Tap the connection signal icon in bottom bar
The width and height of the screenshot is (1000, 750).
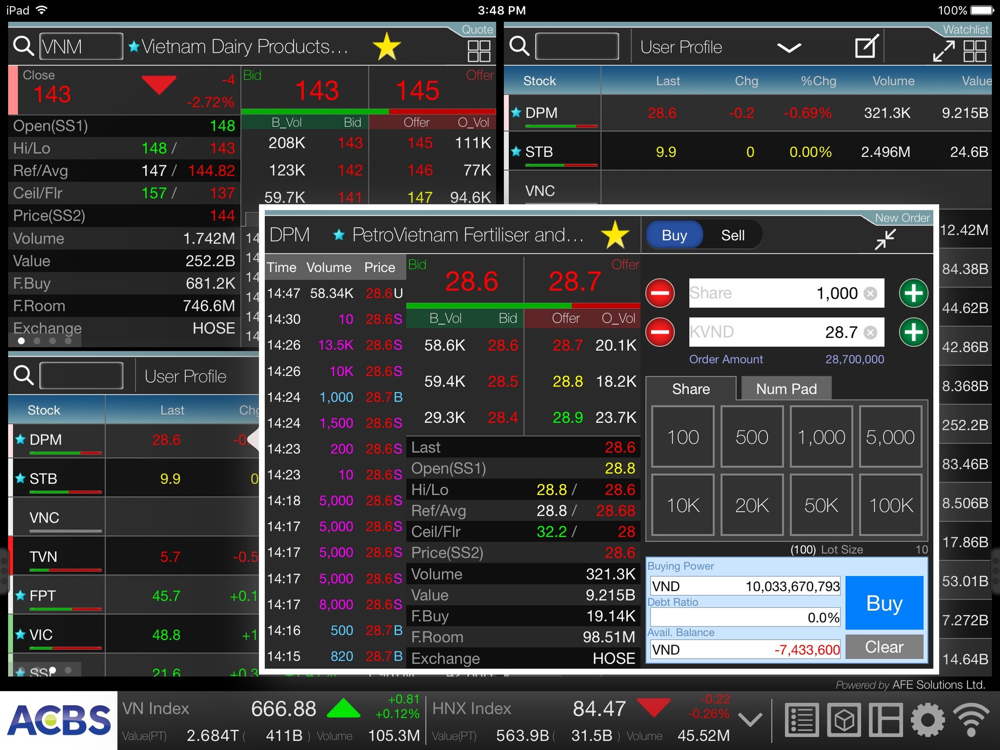pos(972,721)
